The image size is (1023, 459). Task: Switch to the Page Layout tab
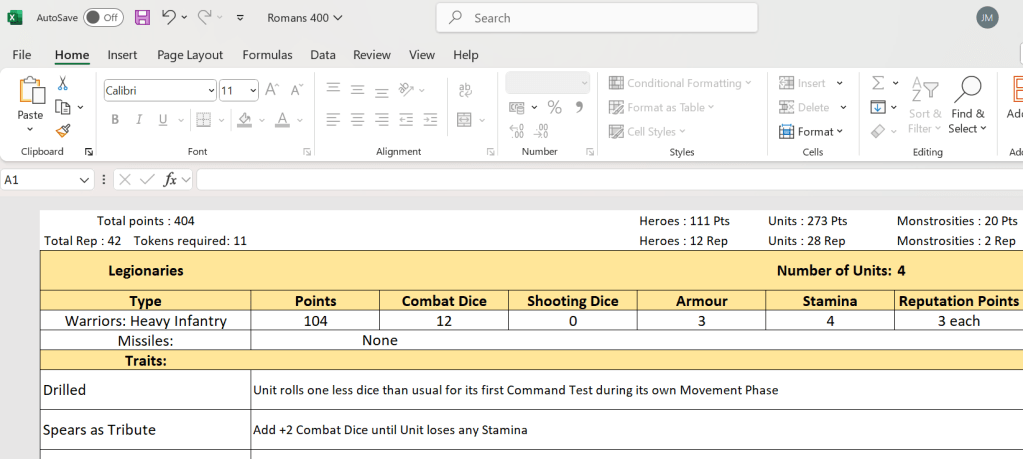[x=190, y=55]
